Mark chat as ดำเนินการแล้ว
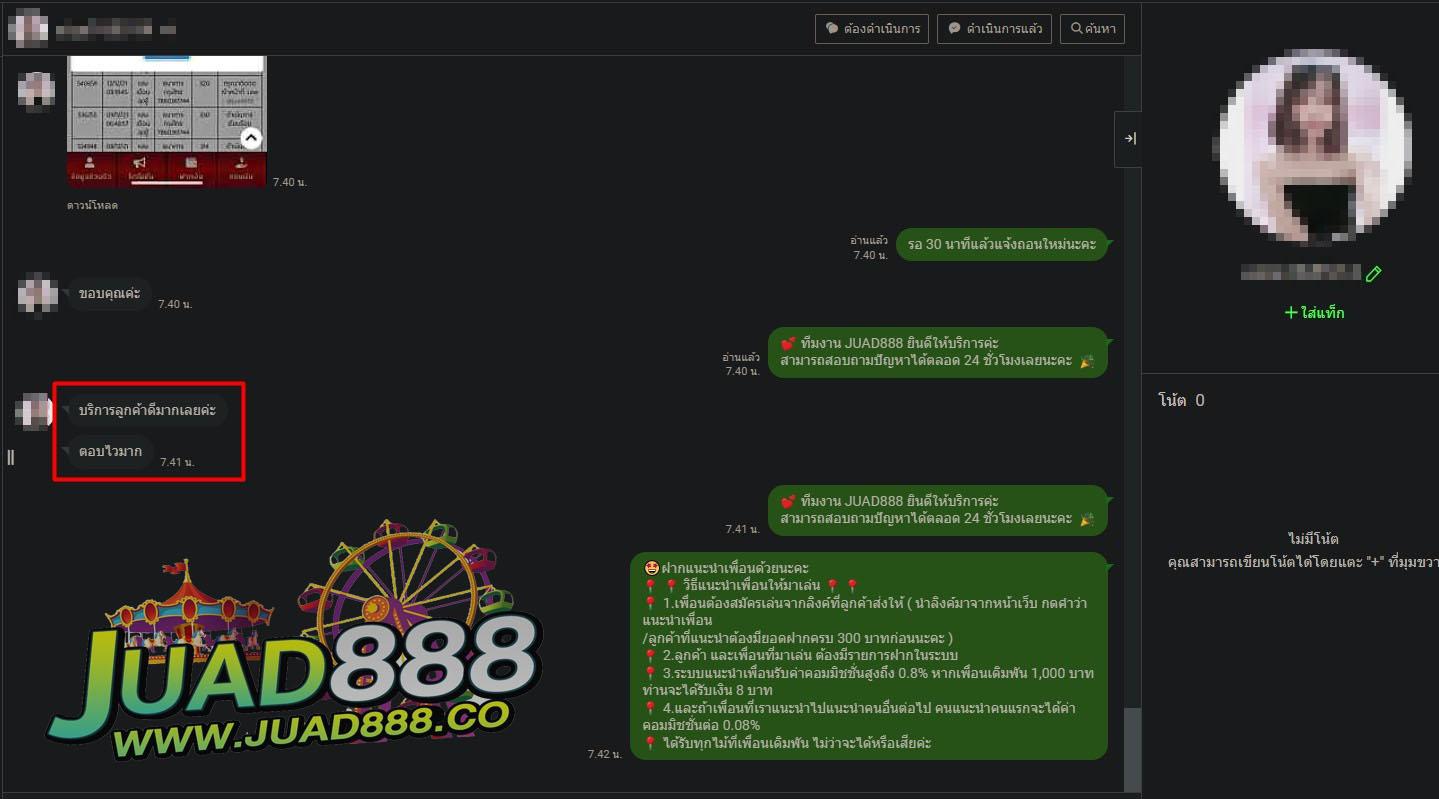The image size is (1439, 799). point(995,29)
